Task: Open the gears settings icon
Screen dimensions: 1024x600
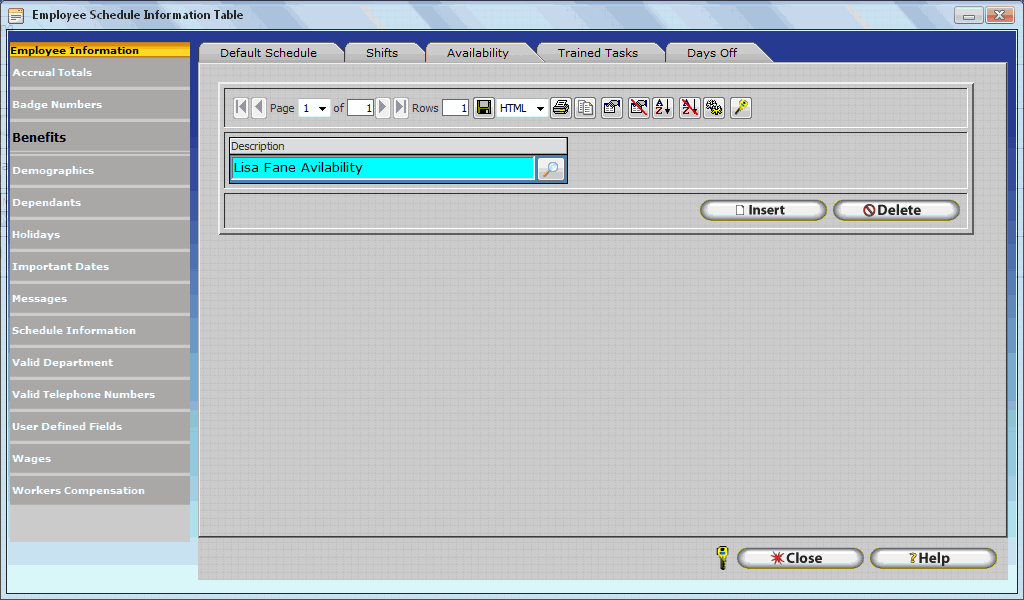Action: 714,108
